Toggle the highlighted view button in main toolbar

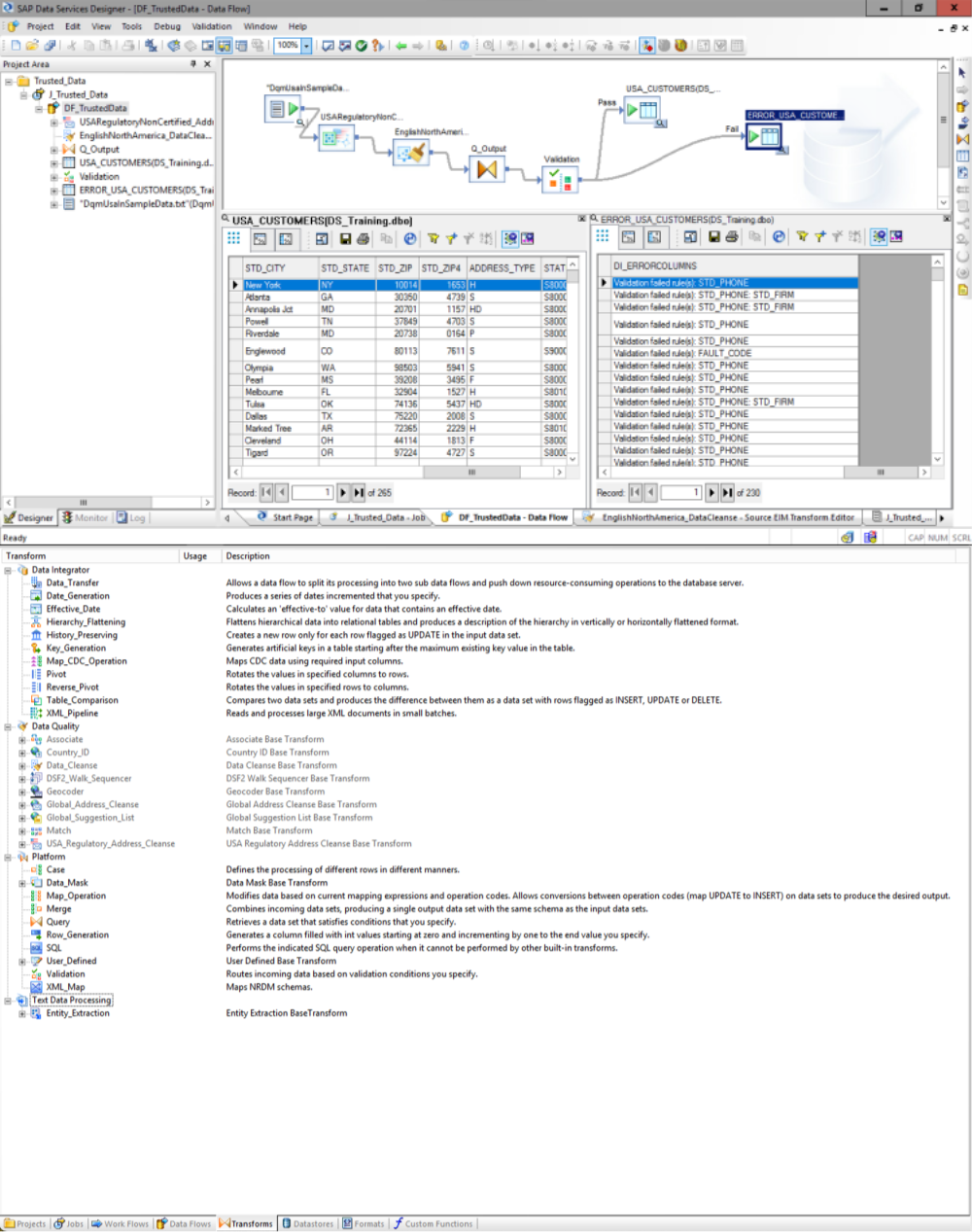225,46
